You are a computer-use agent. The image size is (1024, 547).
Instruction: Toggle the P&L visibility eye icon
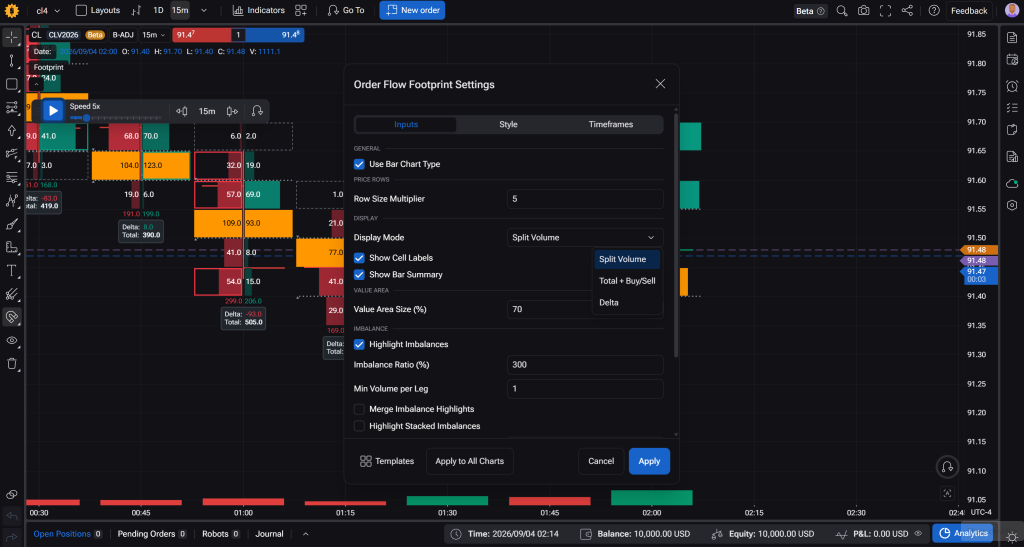(918, 533)
